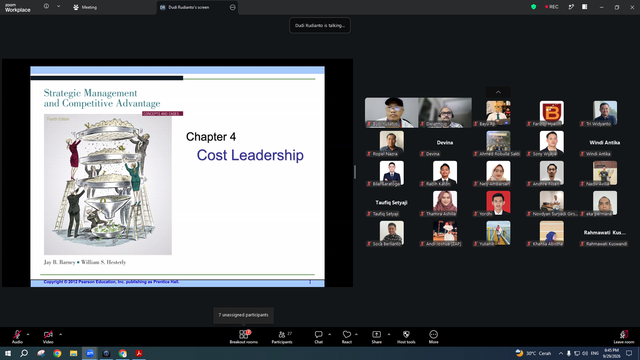
Task: Click the icon right of REC indicator
Action: (x=571, y=7)
